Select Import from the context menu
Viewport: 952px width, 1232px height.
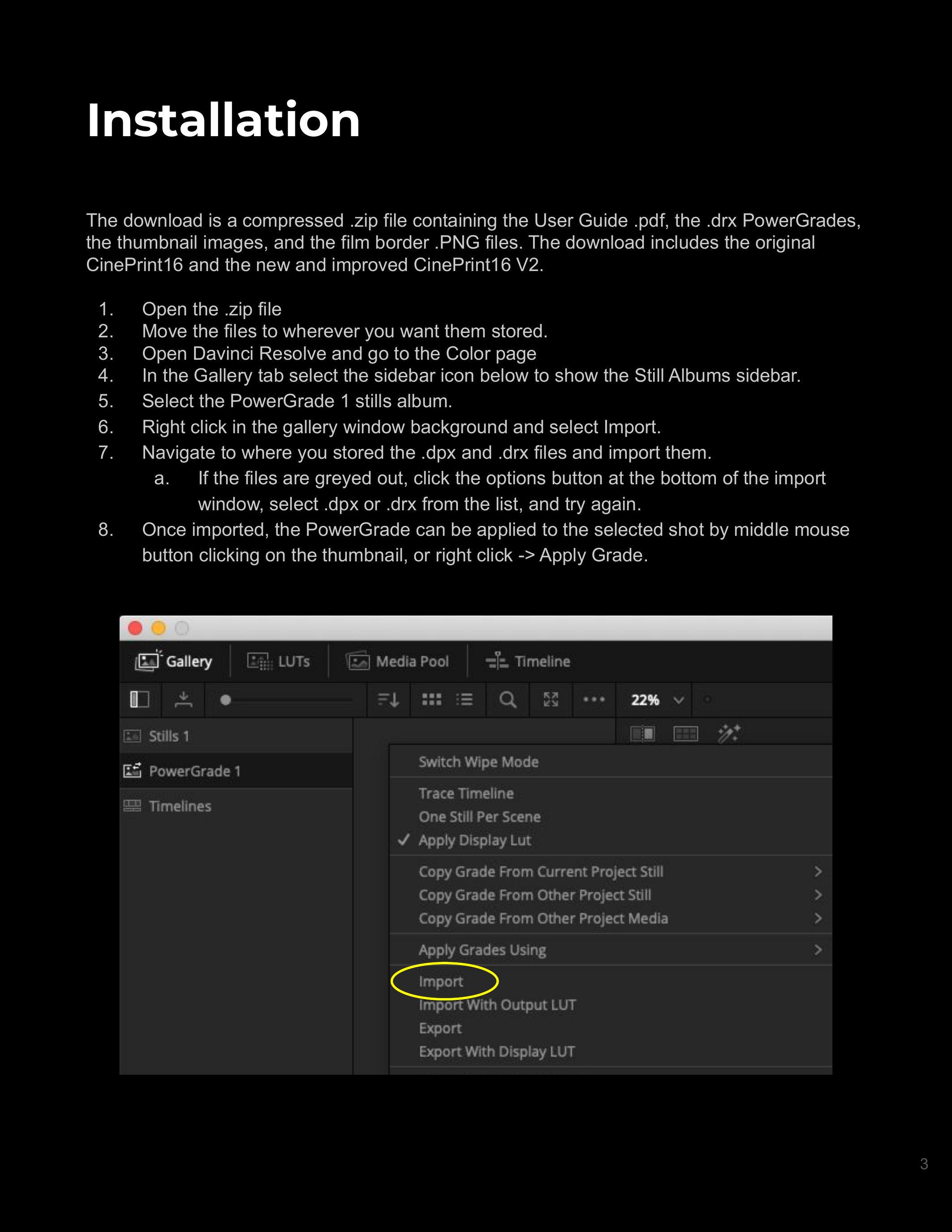point(440,982)
